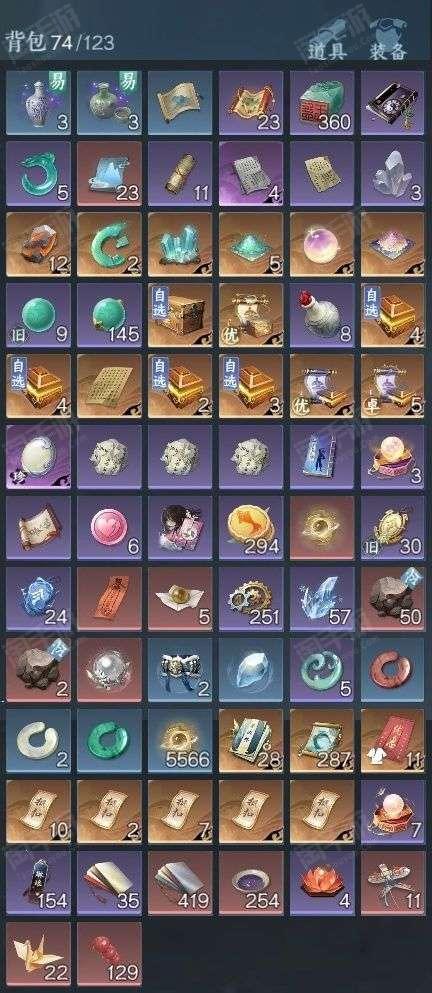Click the character portrait card item
Viewport: 432px width, 993px height.
tap(180, 527)
